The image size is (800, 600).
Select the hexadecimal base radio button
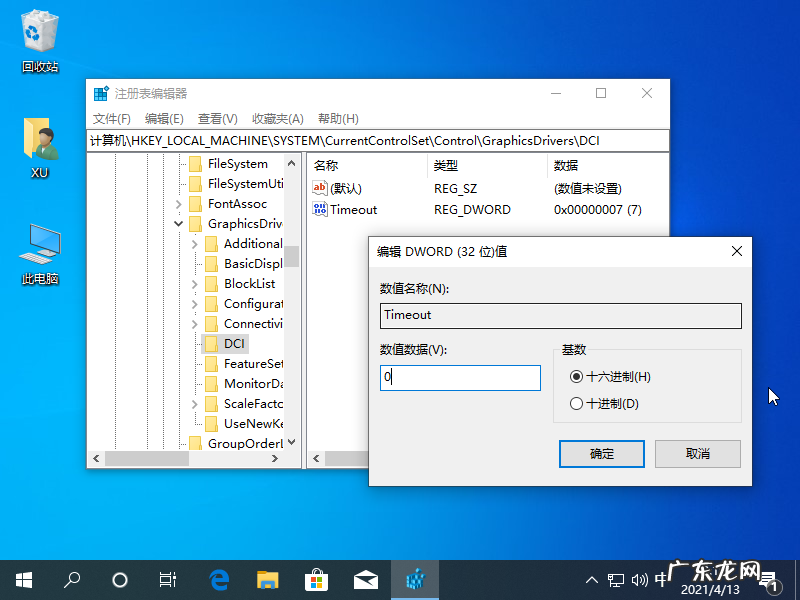coord(576,377)
